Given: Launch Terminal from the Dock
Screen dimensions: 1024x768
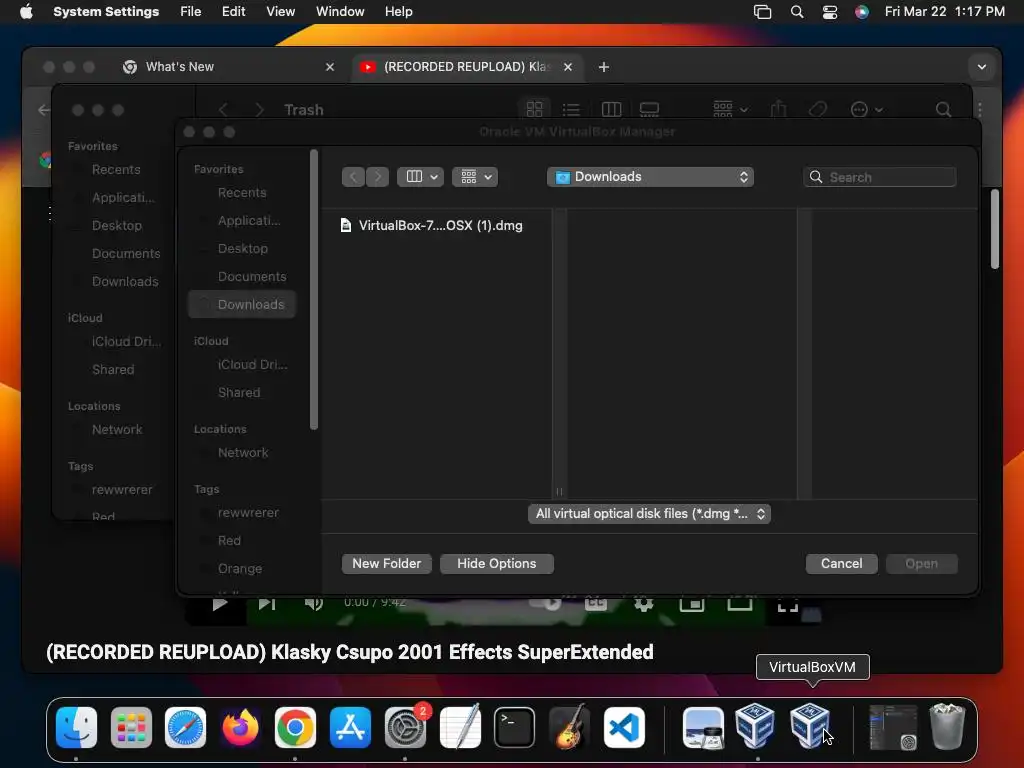Looking at the screenshot, I should pos(515,727).
